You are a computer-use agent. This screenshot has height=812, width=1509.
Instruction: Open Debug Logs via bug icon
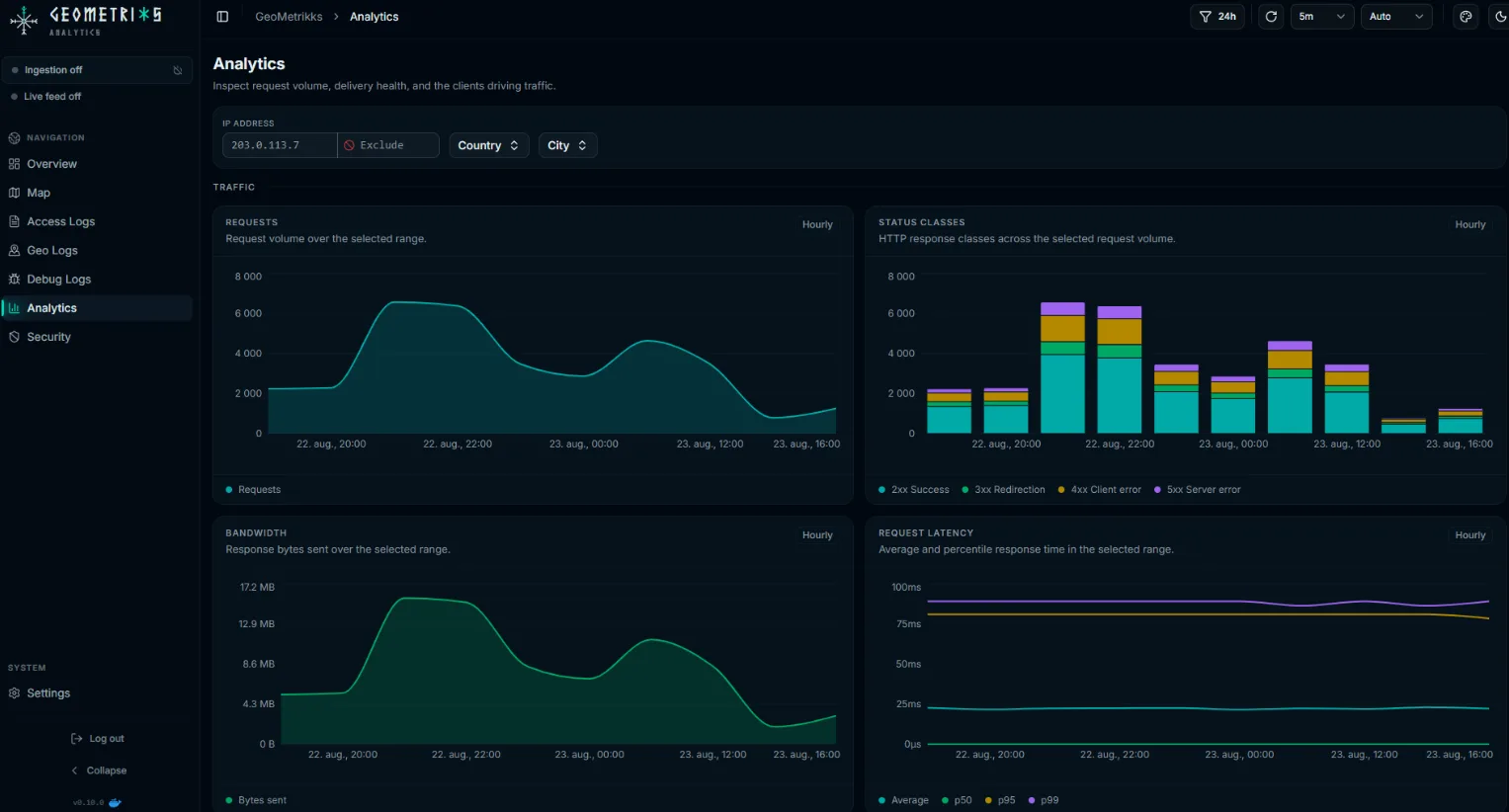(14, 279)
